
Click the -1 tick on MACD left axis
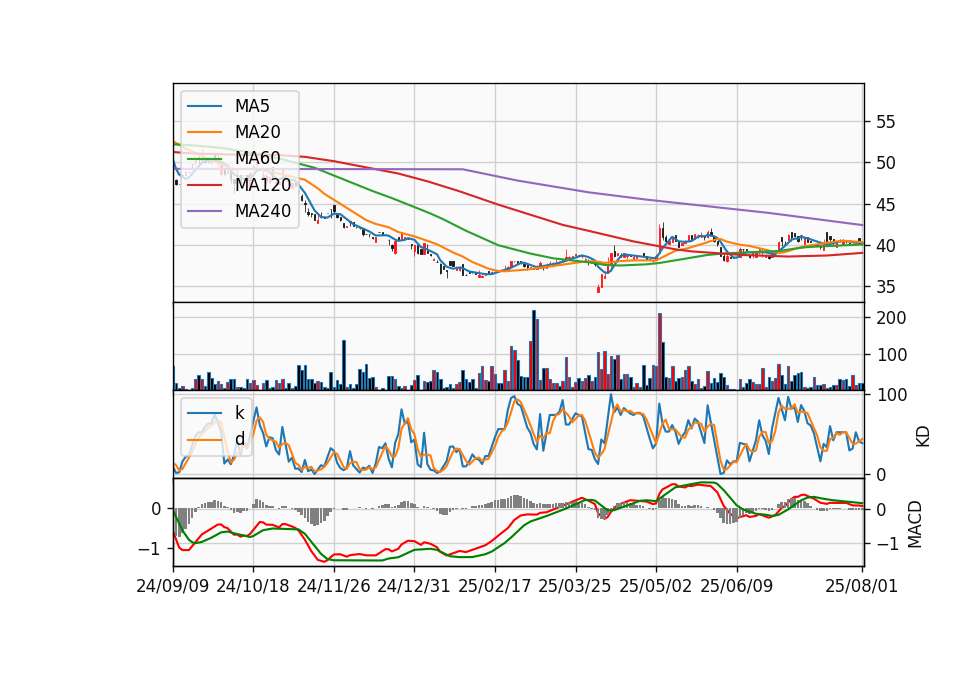150,549
